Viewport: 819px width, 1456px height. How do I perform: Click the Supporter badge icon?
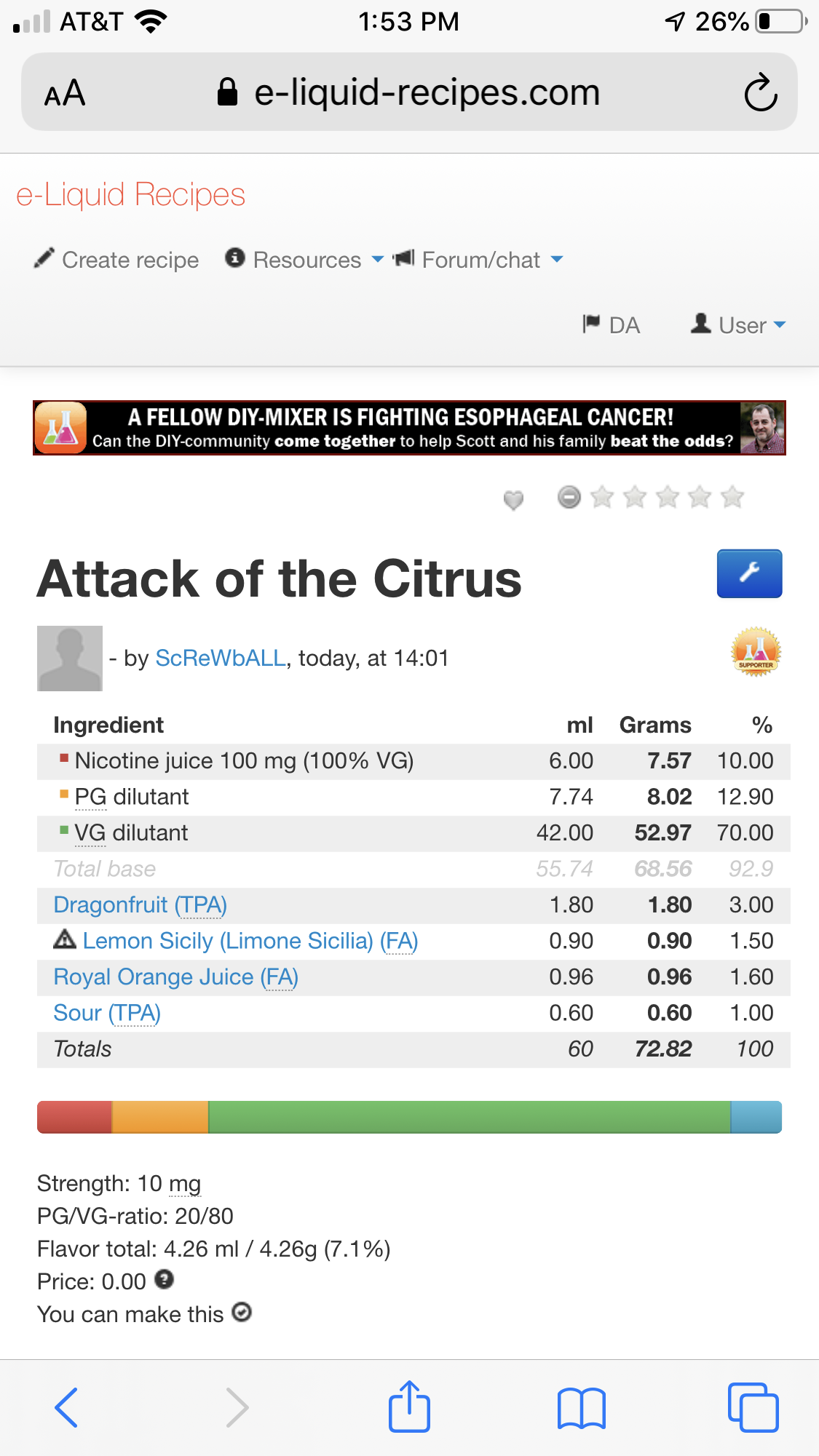755,651
